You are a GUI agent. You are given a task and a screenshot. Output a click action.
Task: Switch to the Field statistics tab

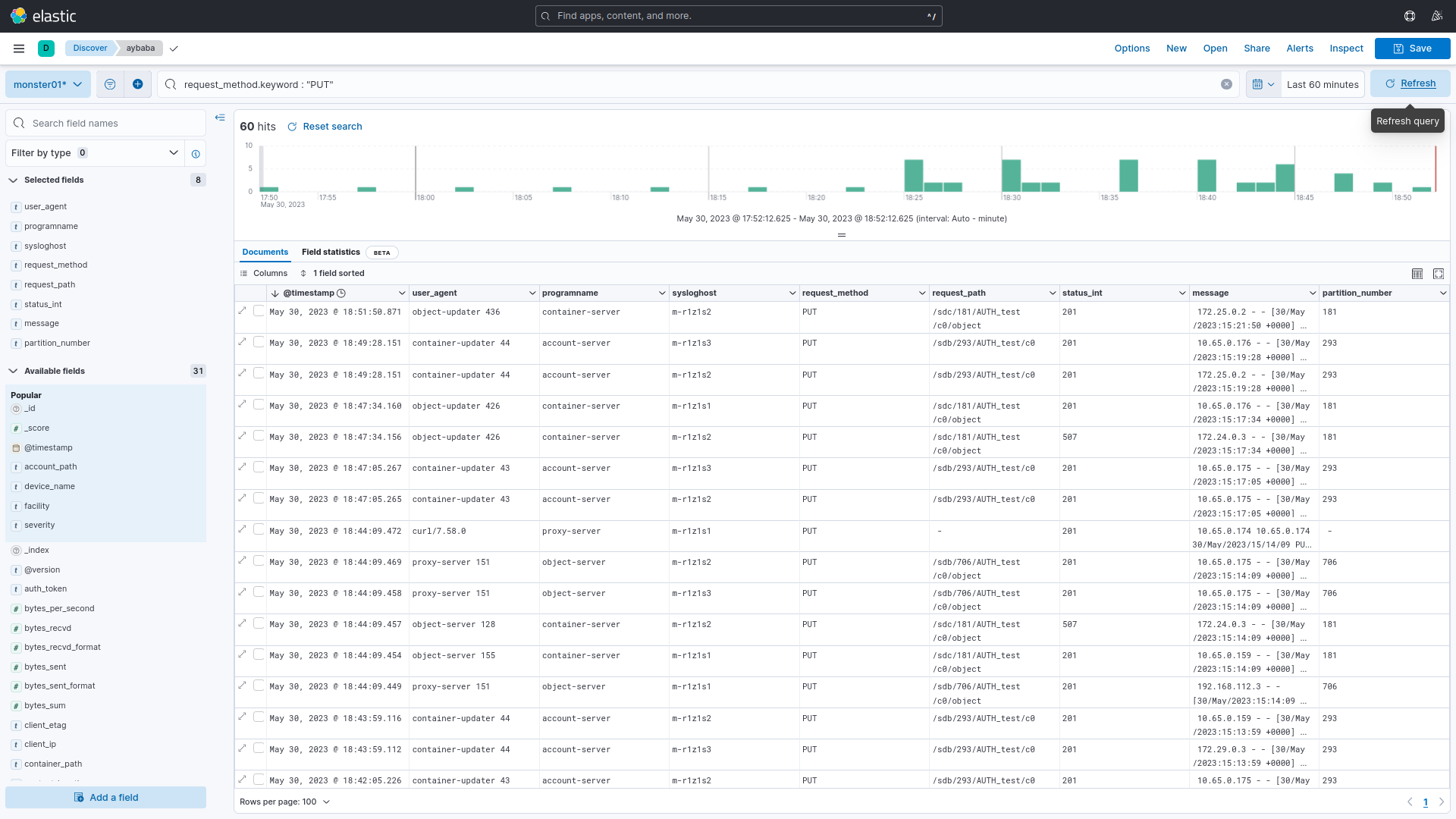(x=331, y=253)
